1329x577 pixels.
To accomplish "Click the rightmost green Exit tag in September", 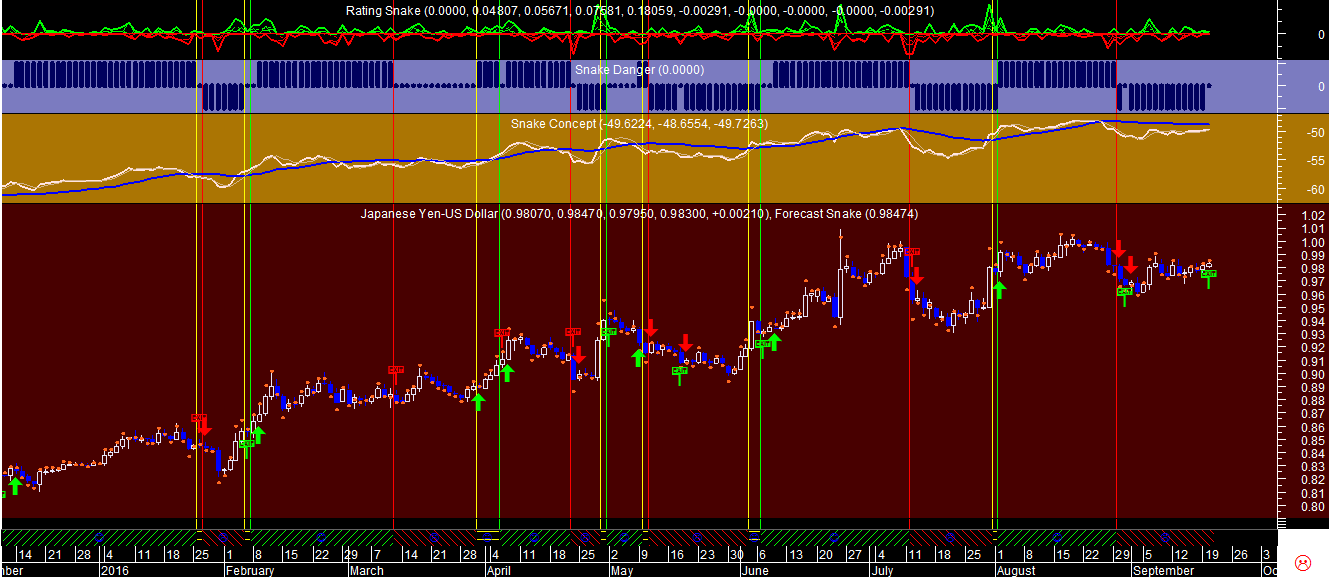I will click(1209, 273).
